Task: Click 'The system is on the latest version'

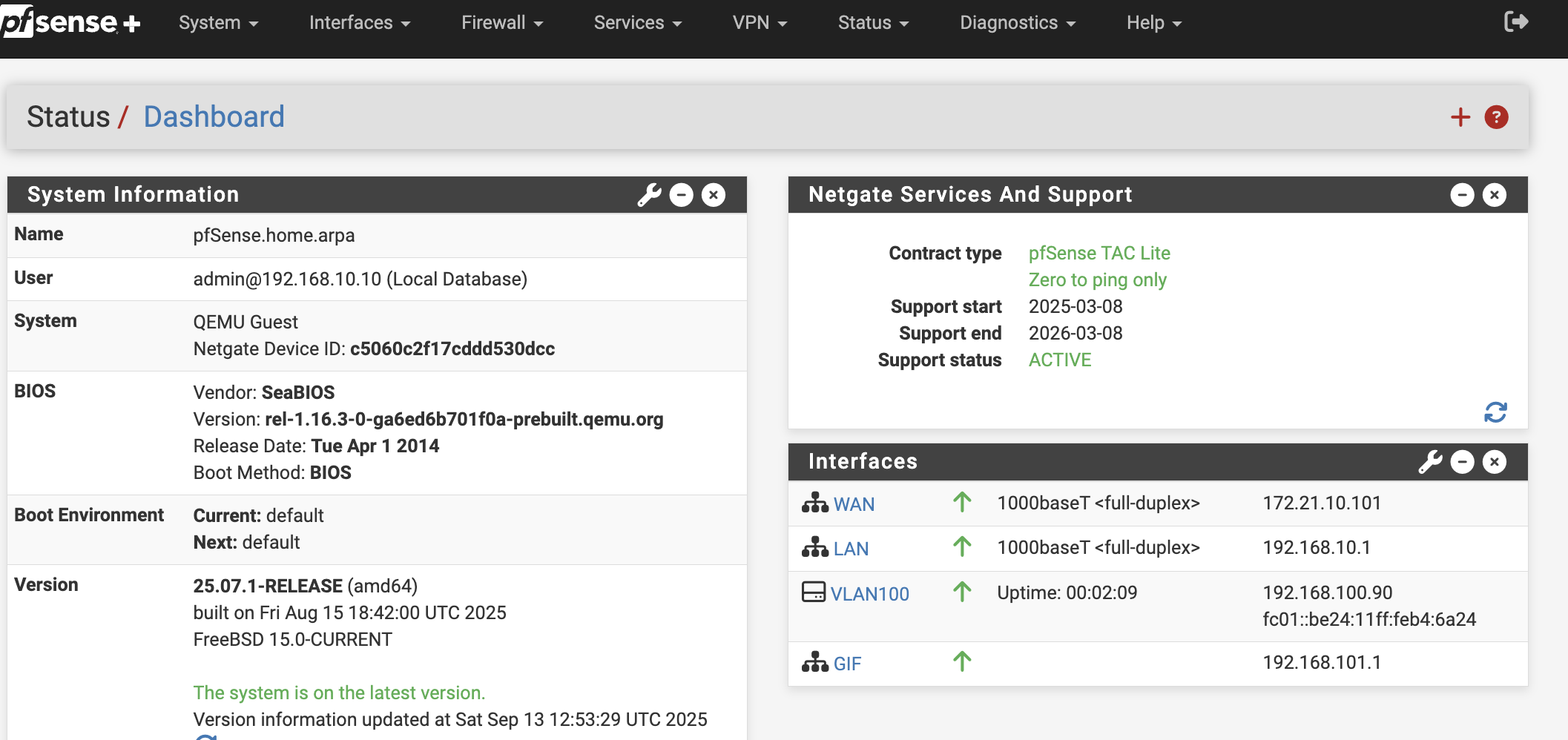Action: pos(339,693)
